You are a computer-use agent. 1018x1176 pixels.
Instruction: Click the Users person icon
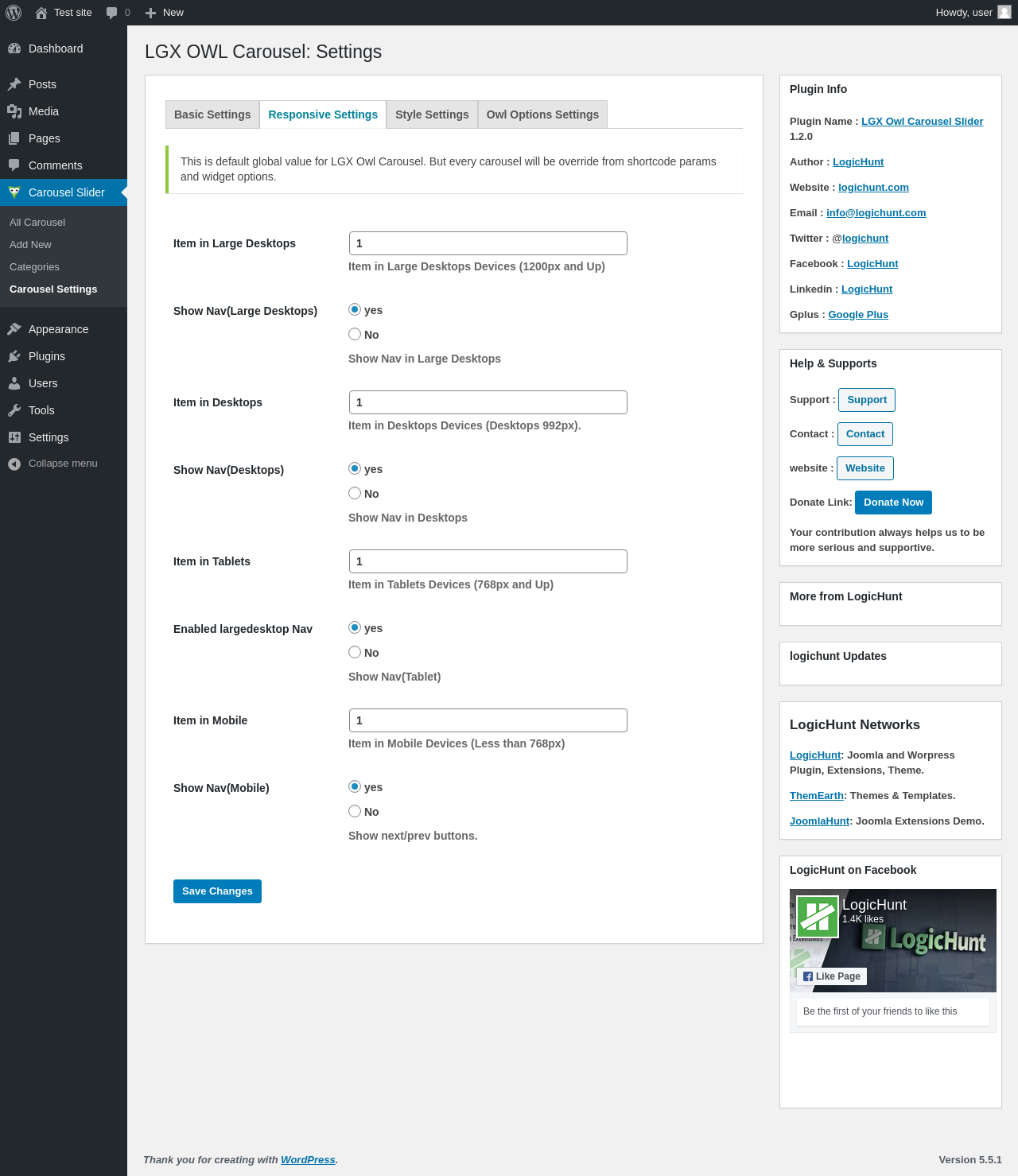[14, 383]
